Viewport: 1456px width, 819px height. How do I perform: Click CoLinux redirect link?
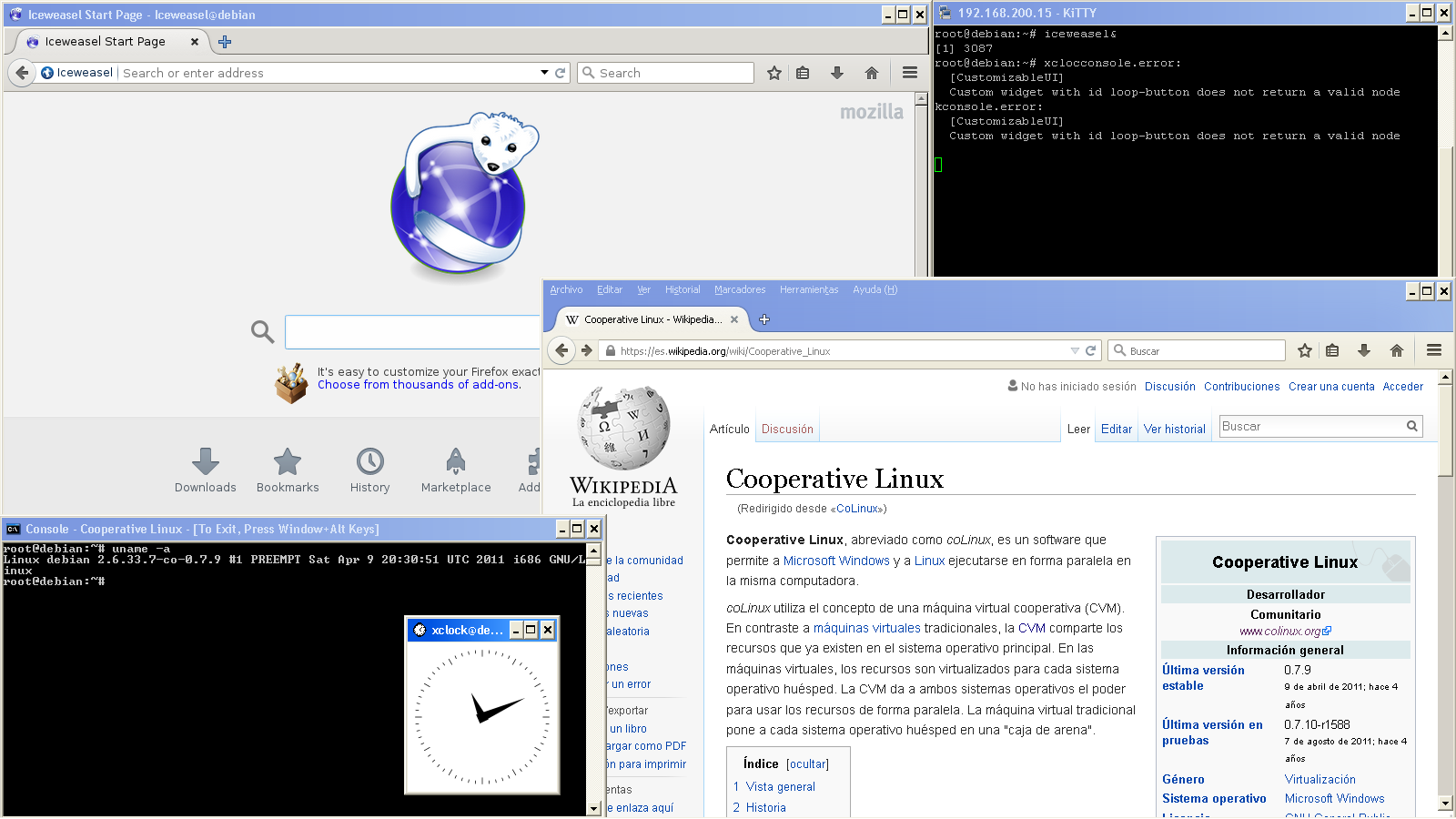[x=858, y=509]
